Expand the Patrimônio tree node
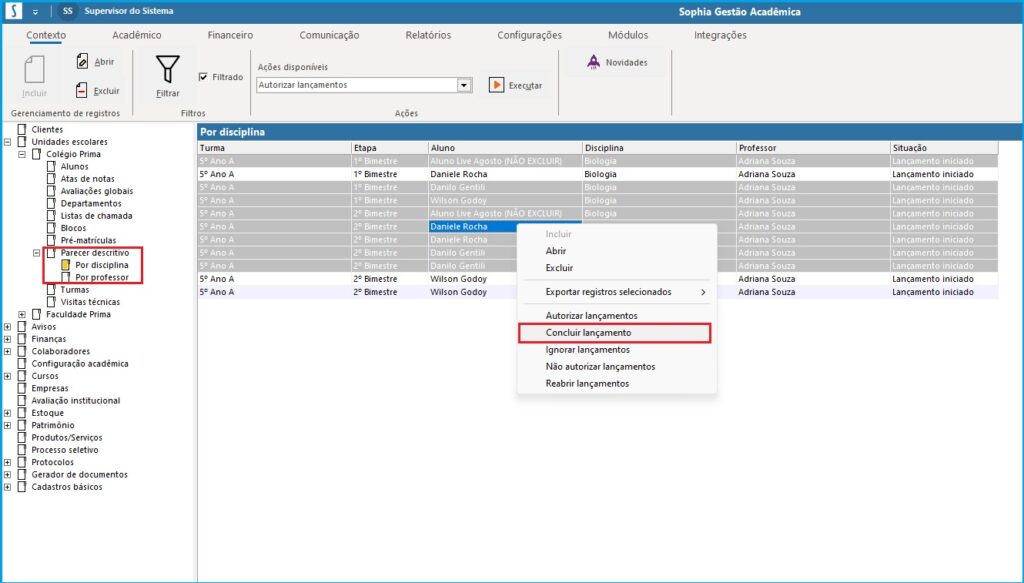 coord(7,426)
